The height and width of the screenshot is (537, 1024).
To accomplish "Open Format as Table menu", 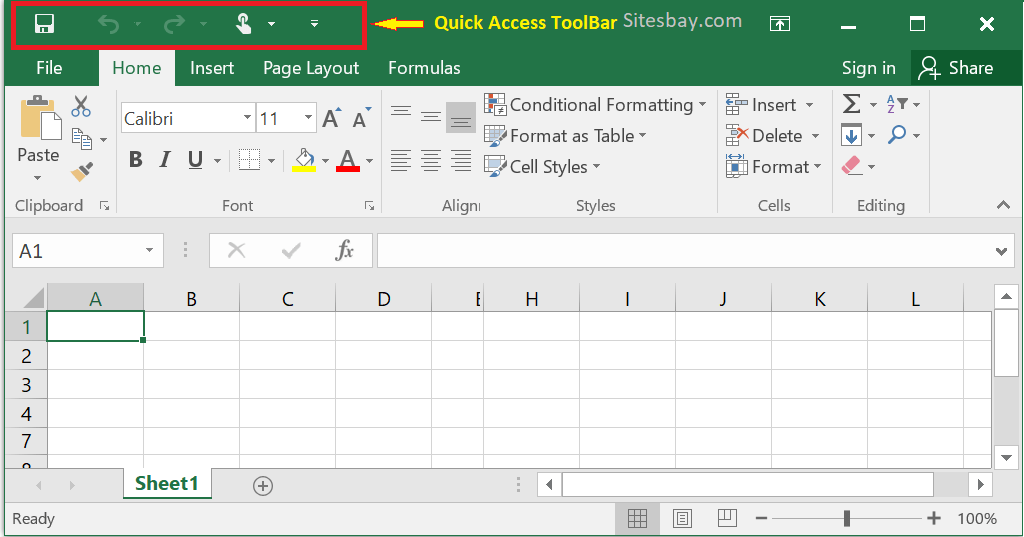I will pyautogui.click(x=566, y=136).
